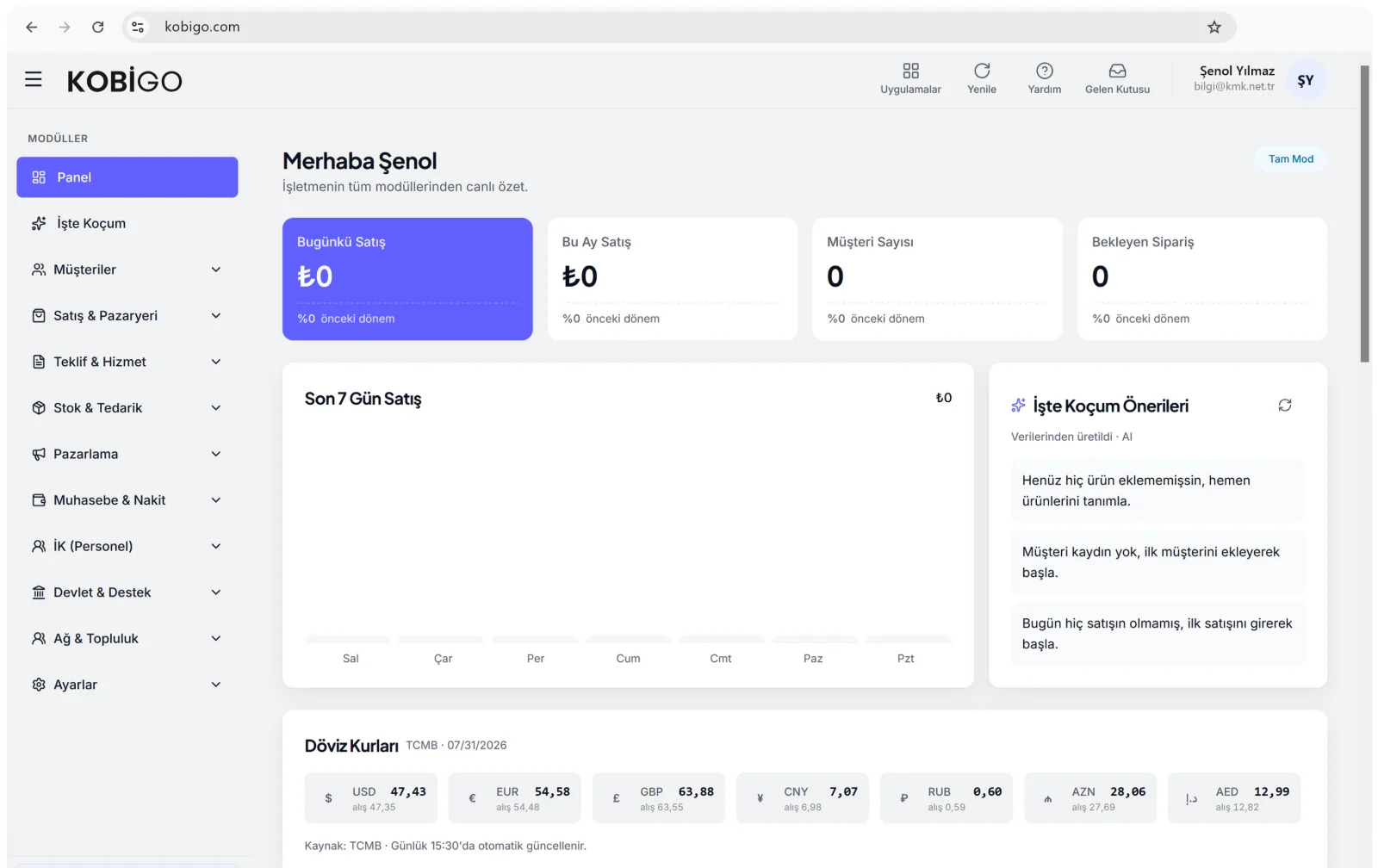Open the Ayarlar menu label
Screen dimensions: 1378x868
pos(75,685)
